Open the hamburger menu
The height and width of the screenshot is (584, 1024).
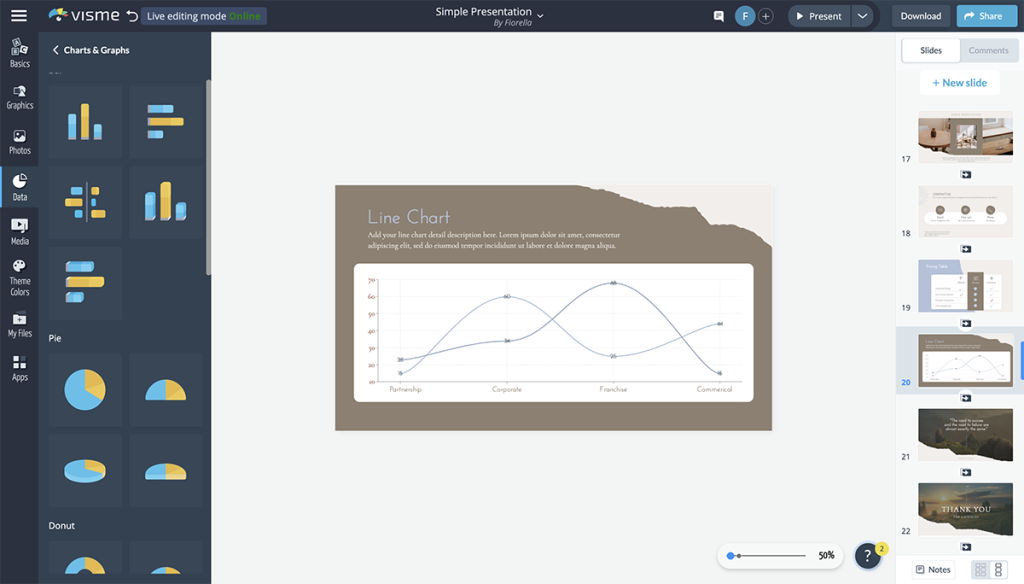(x=18, y=15)
